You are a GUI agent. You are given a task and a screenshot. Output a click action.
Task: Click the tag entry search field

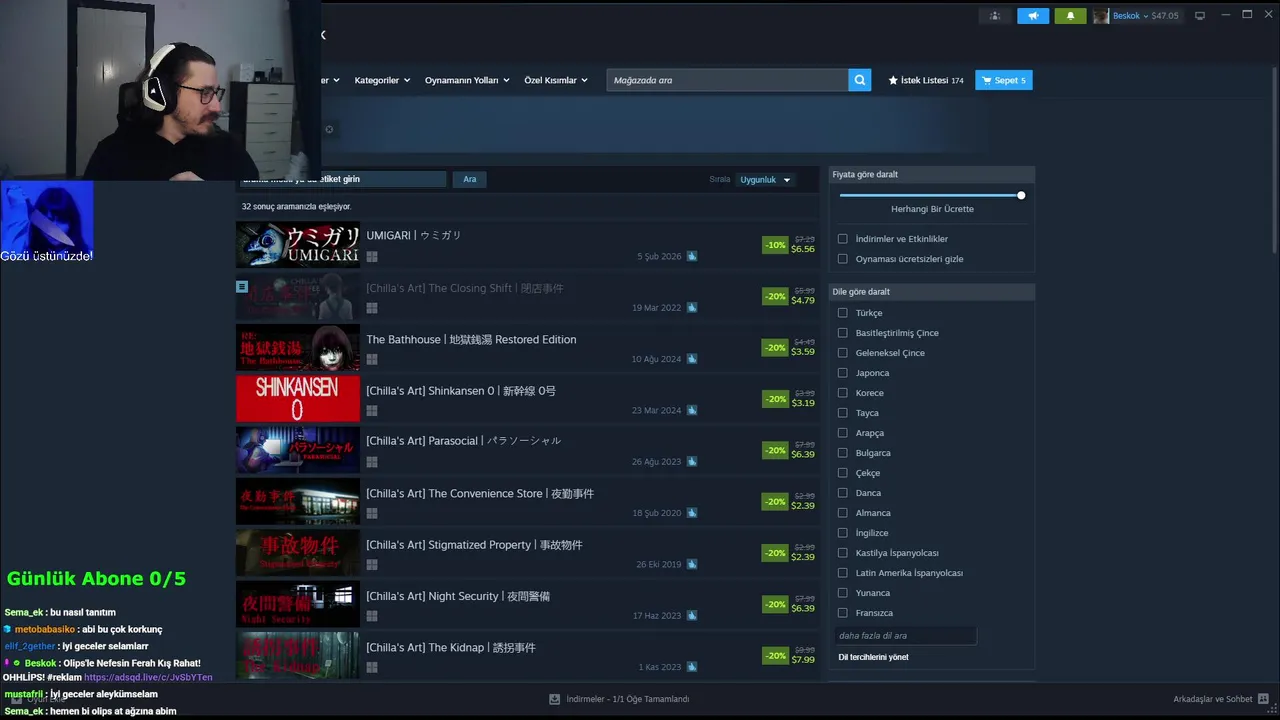341,179
